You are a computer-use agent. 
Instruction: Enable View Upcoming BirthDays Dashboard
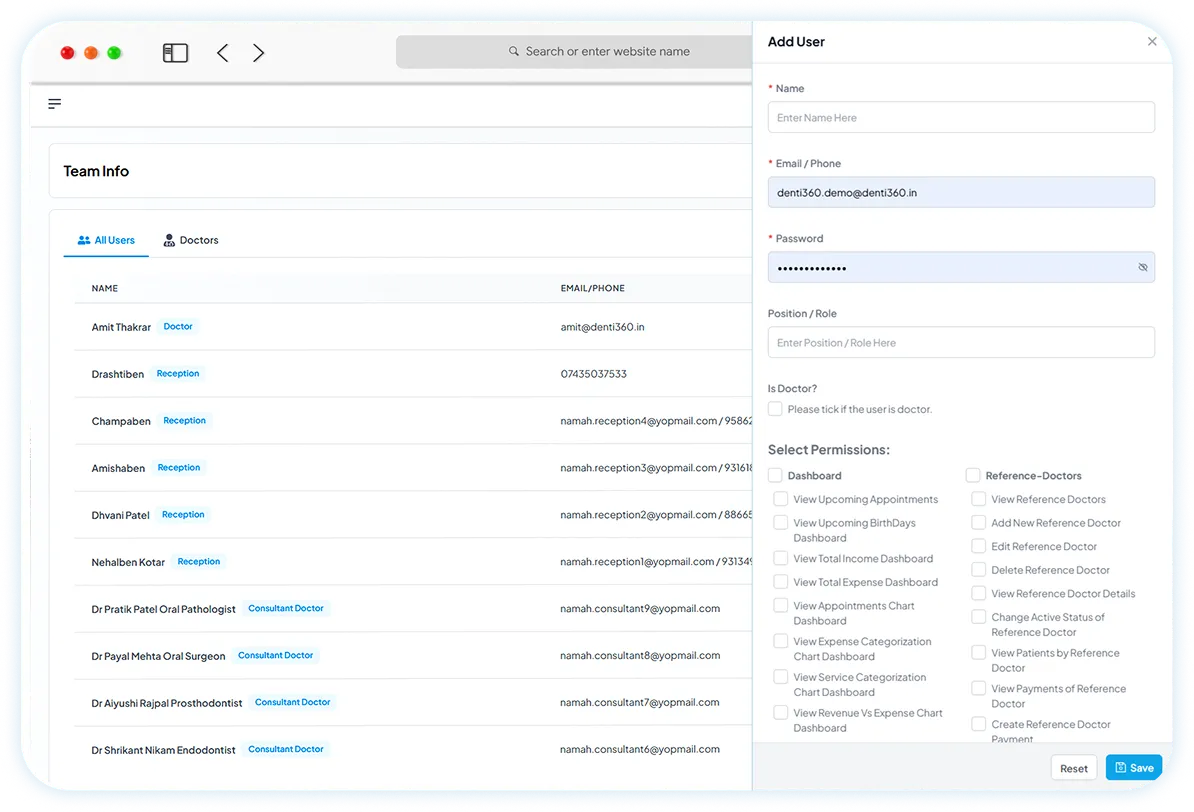tap(781, 523)
